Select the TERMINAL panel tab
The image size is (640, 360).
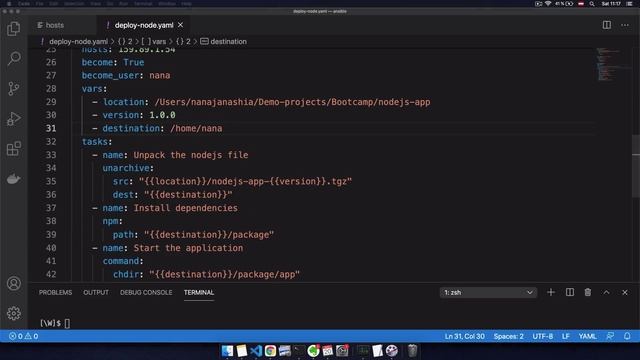tap(199, 292)
